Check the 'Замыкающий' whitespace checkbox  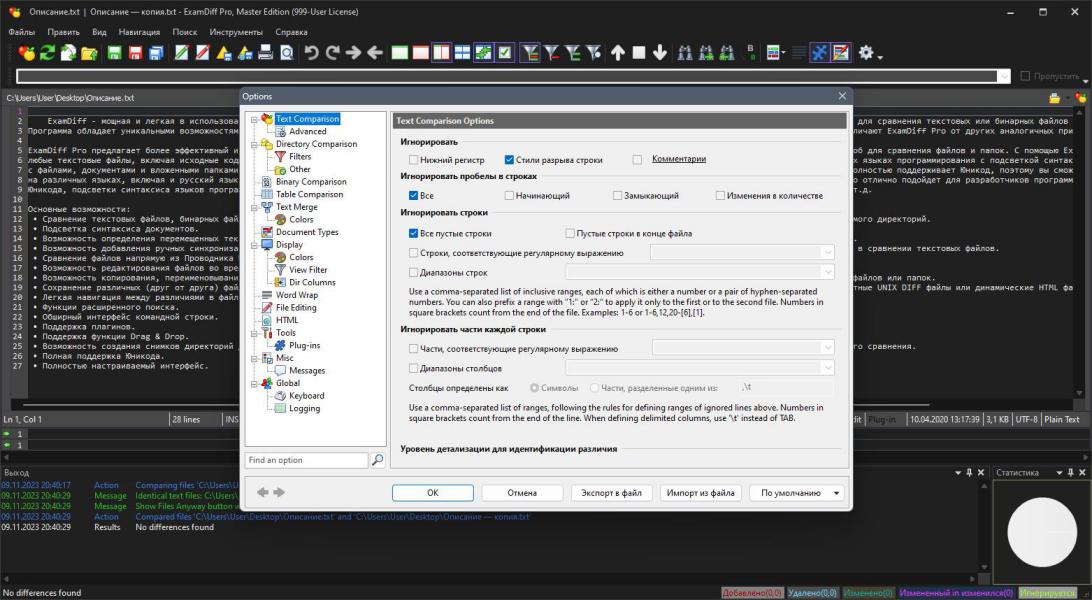coord(617,196)
